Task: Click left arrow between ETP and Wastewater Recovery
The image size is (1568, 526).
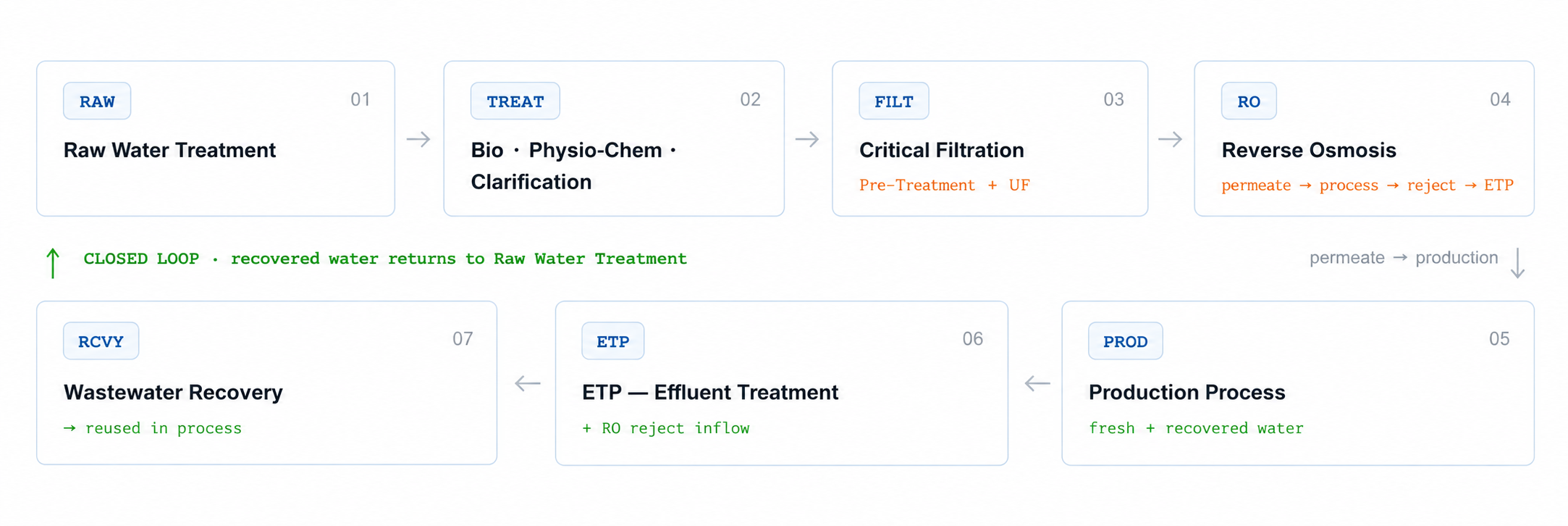Action: pos(528,383)
